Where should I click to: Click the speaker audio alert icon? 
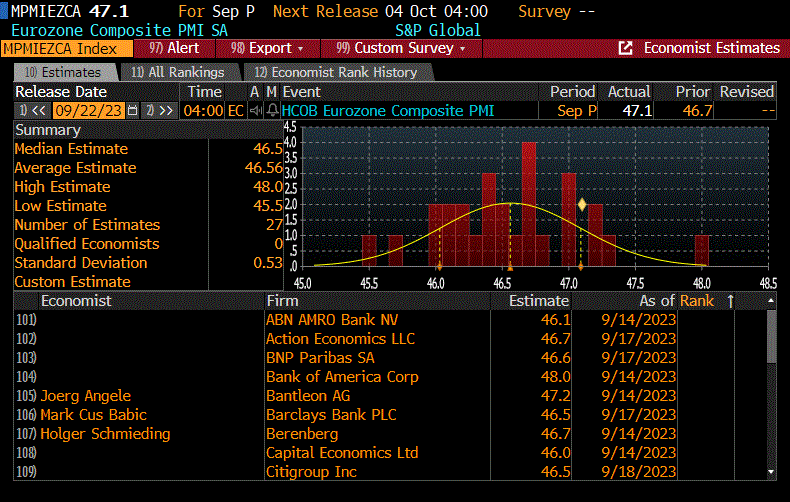pos(256,110)
